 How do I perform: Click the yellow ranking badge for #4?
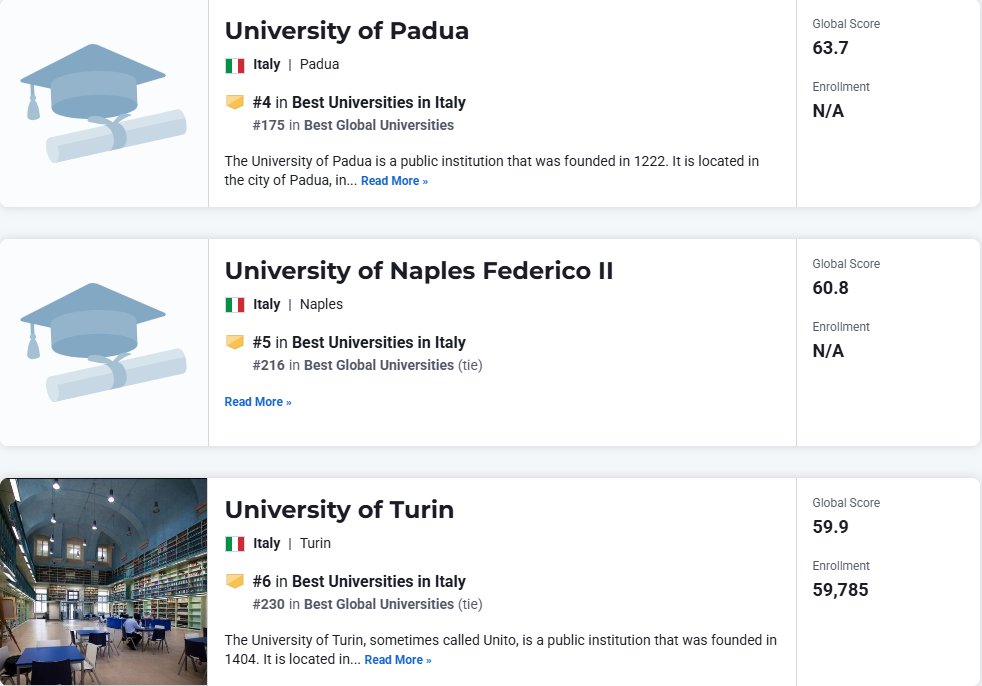point(235,102)
